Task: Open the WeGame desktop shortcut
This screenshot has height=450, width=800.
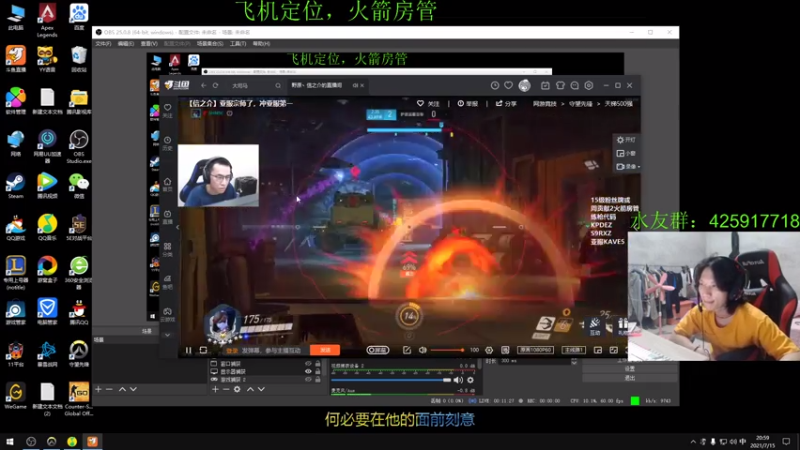Action: (x=15, y=396)
